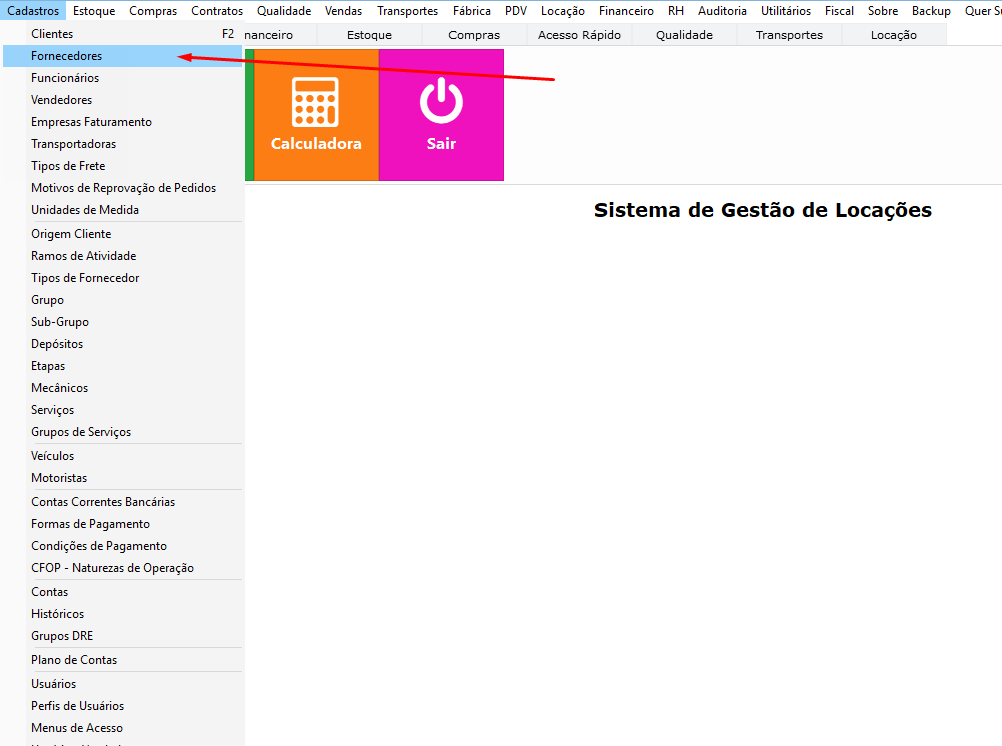Choose Funcionários from the menu
Image resolution: width=1002 pixels, height=746 pixels.
pyautogui.click(x=123, y=78)
